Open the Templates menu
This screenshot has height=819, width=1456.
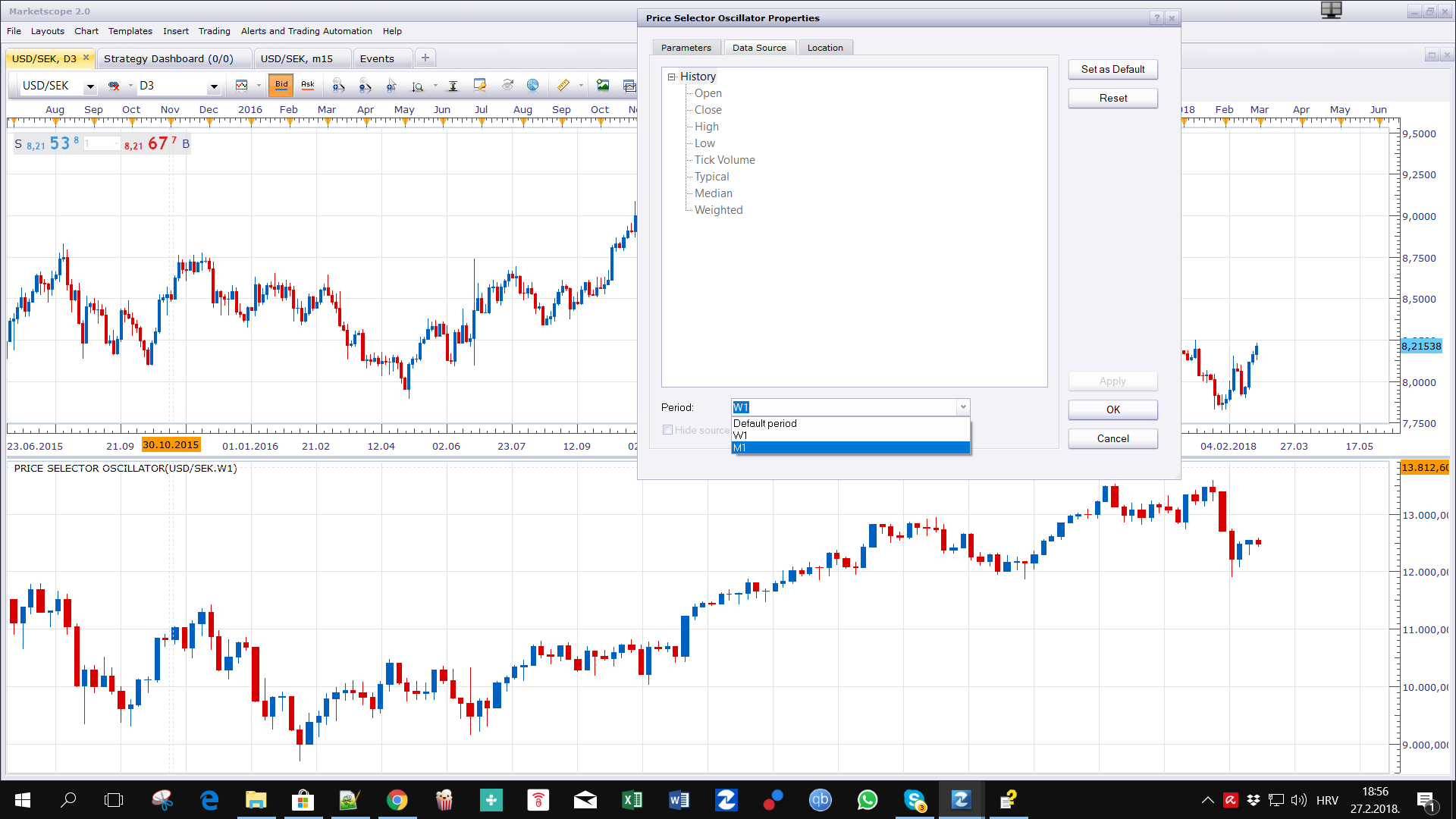click(x=130, y=31)
